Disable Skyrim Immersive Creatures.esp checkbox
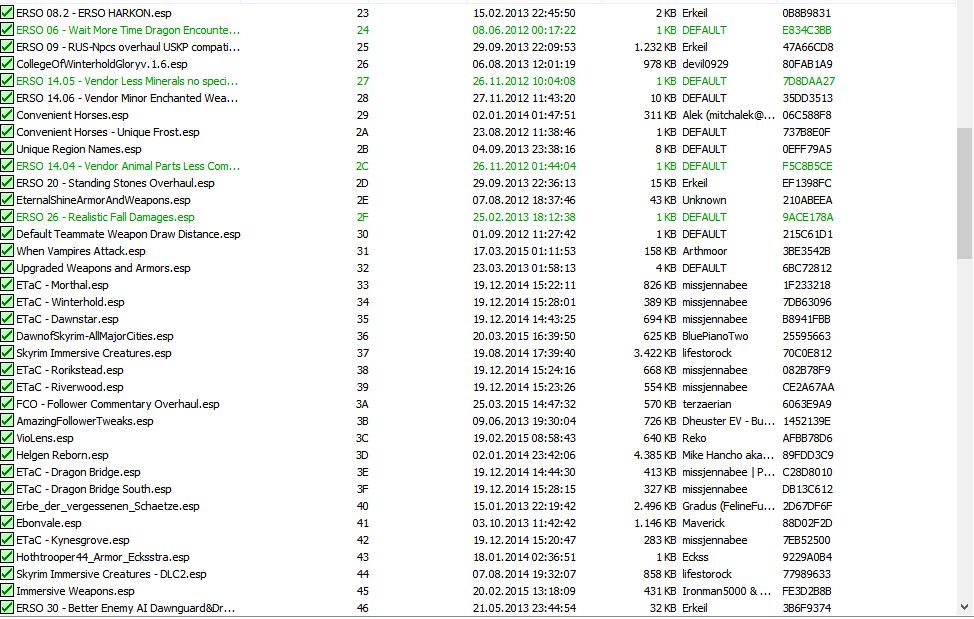This screenshot has width=974, height=619. 7,353
